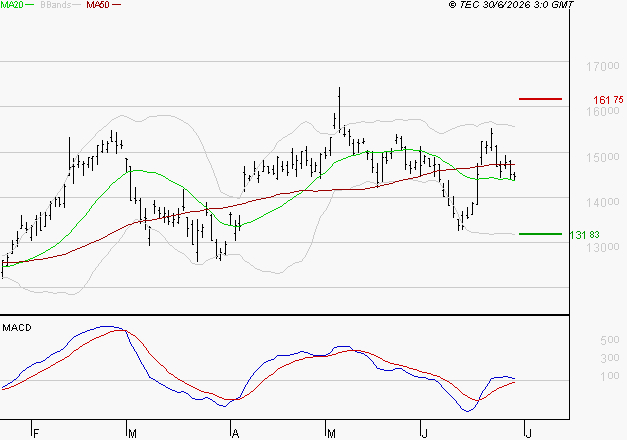Viewport: 627px width, 440px height.
Task: Click the F month label on the time axis
Action: (x=36, y=434)
